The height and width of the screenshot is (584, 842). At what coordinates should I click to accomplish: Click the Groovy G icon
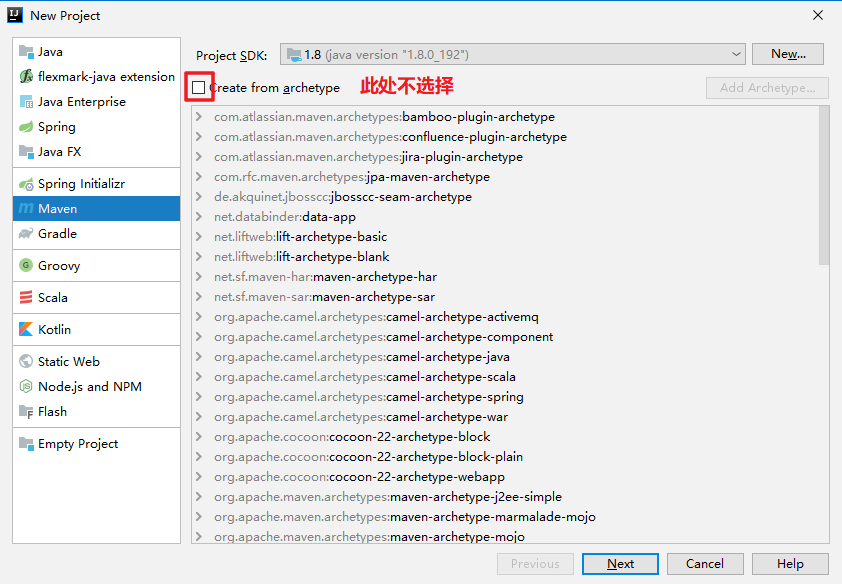point(26,265)
